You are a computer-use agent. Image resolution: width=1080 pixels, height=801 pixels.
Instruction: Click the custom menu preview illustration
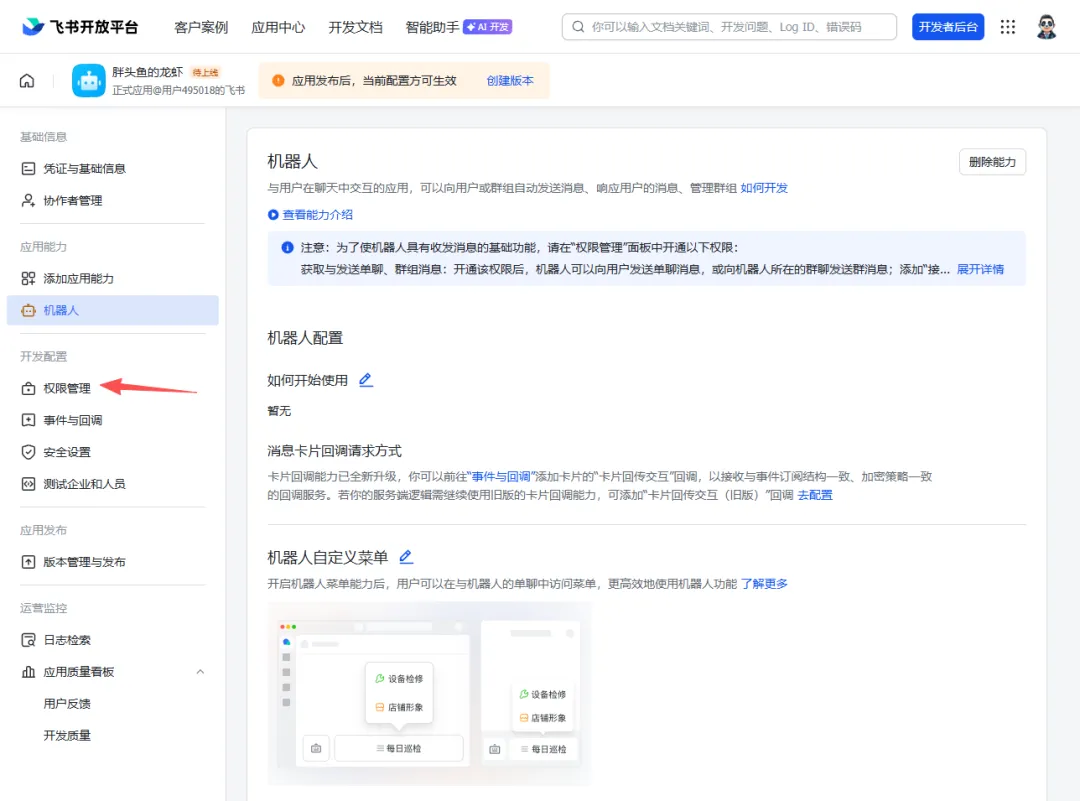(429, 694)
